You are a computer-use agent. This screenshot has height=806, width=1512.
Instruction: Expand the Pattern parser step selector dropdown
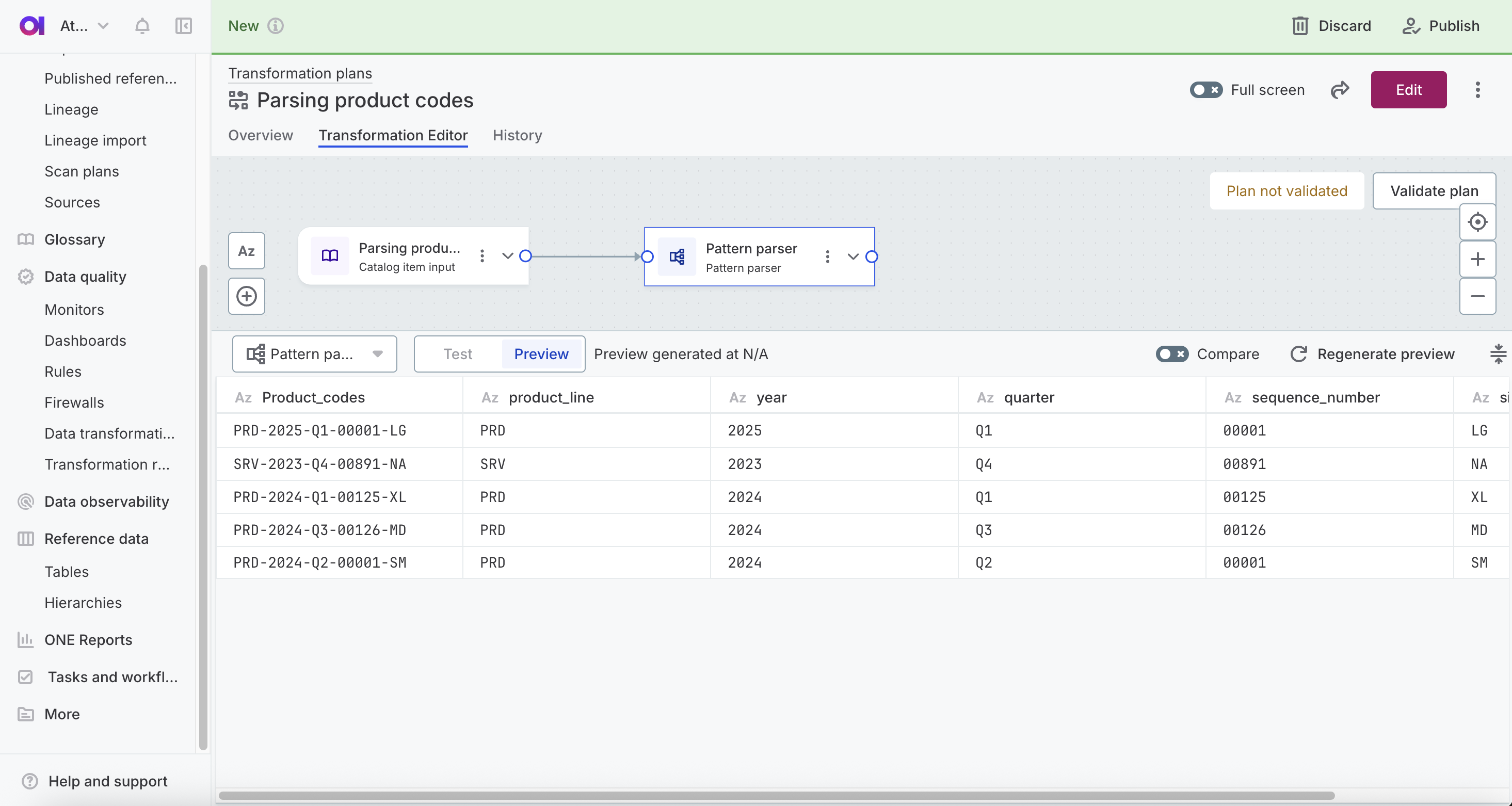pyautogui.click(x=378, y=353)
